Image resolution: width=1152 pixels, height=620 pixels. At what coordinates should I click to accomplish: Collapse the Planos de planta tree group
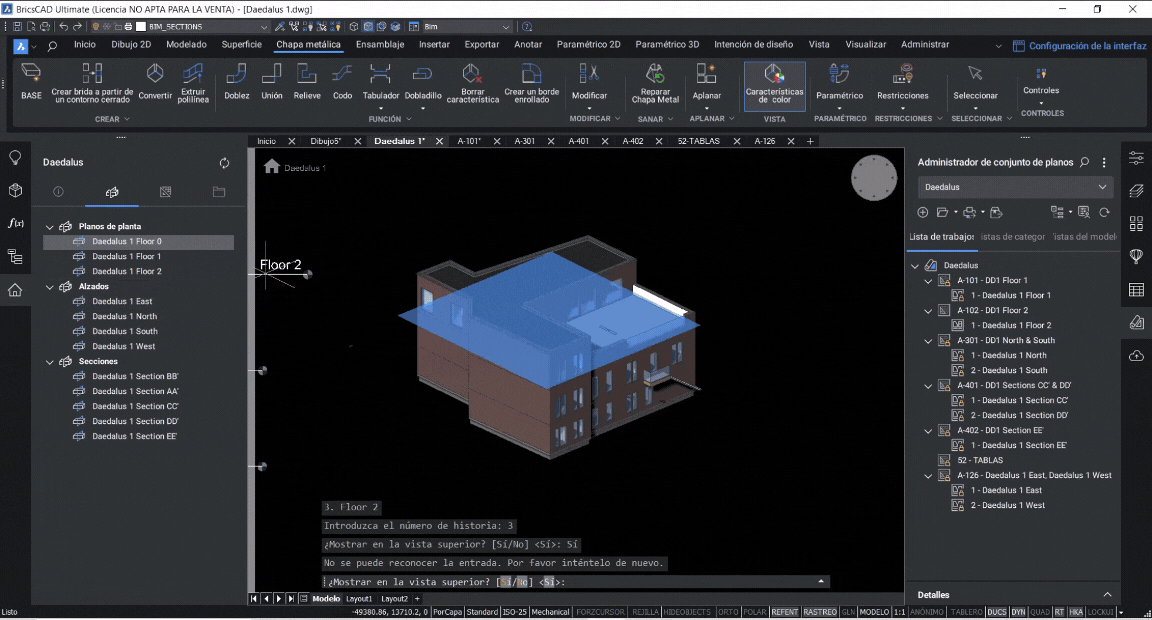coord(50,227)
